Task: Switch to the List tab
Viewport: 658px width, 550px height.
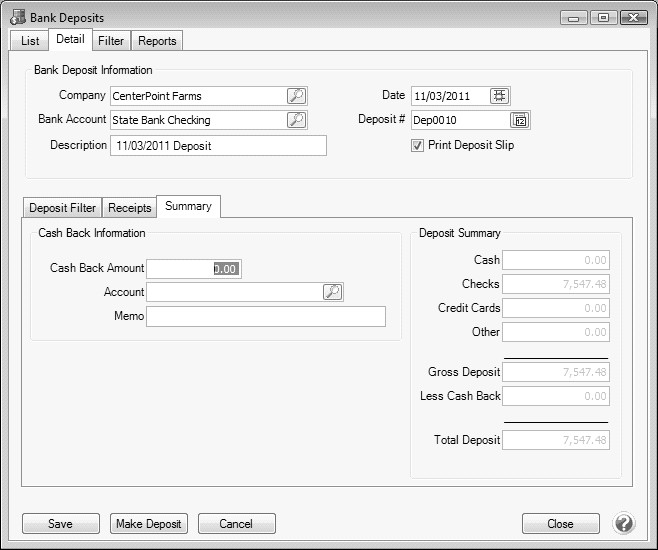Action: click(30, 41)
